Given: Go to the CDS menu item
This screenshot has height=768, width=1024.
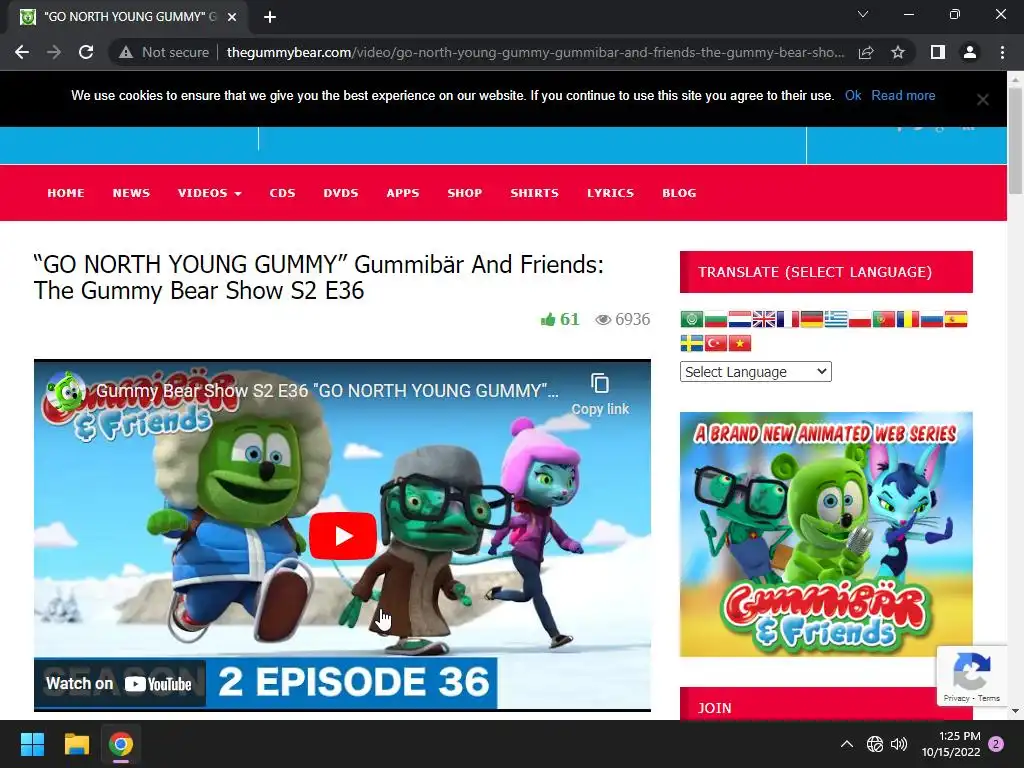Looking at the screenshot, I should coord(283,193).
